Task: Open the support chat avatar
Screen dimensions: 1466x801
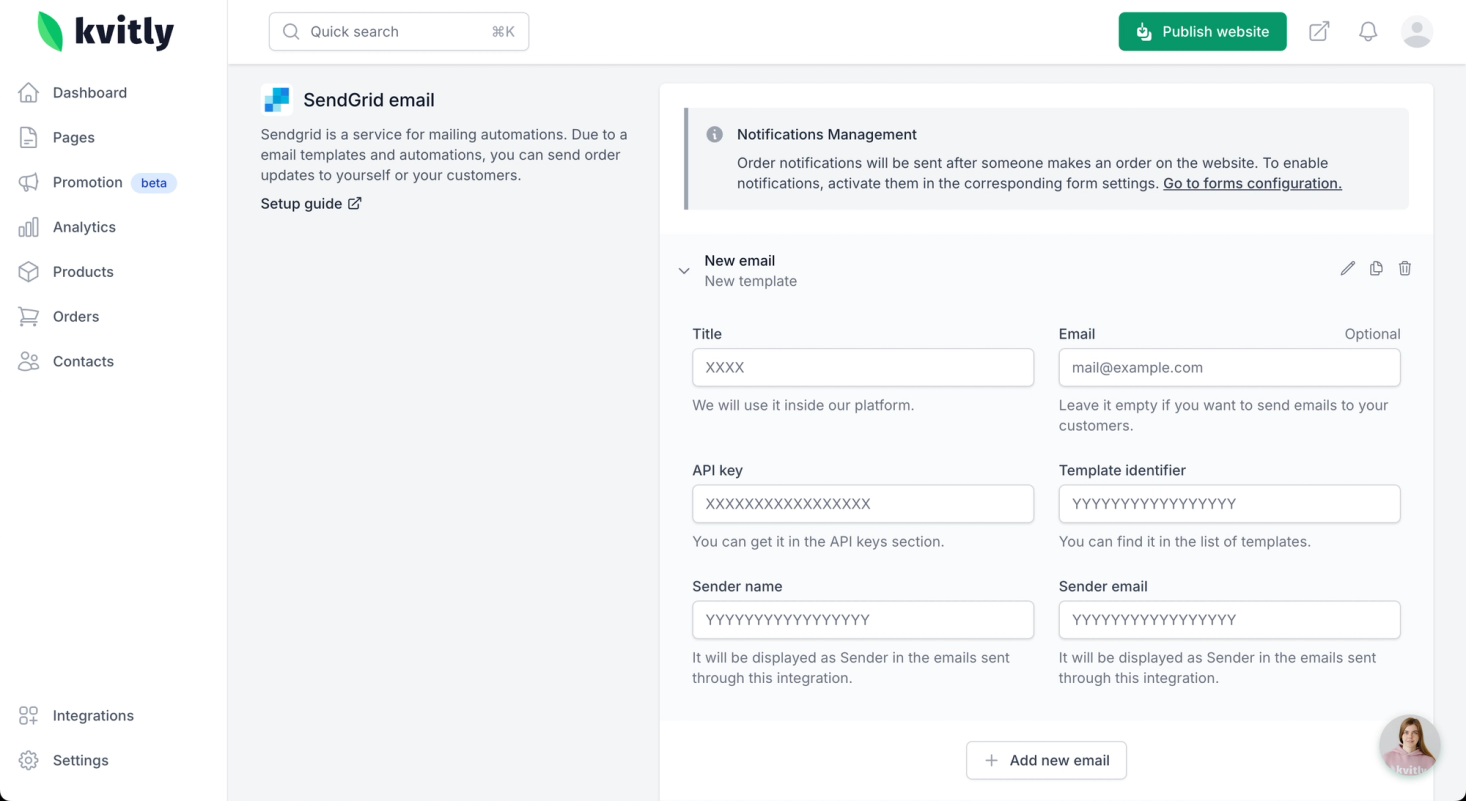Action: (x=1409, y=745)
